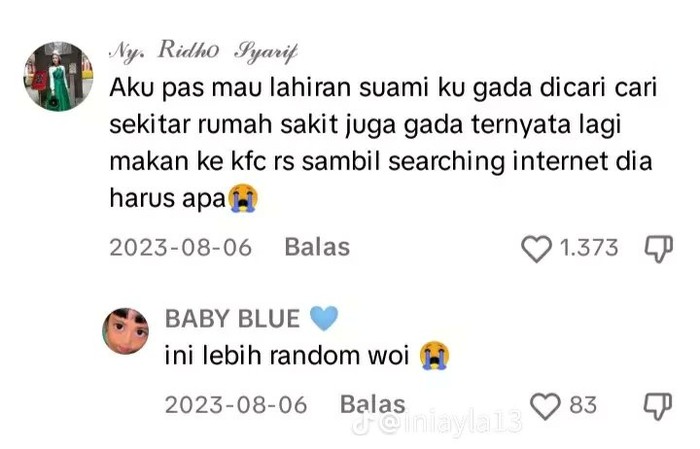
Task: Select the 'ini lebih random woi' reply text
Action: point(287,356)
